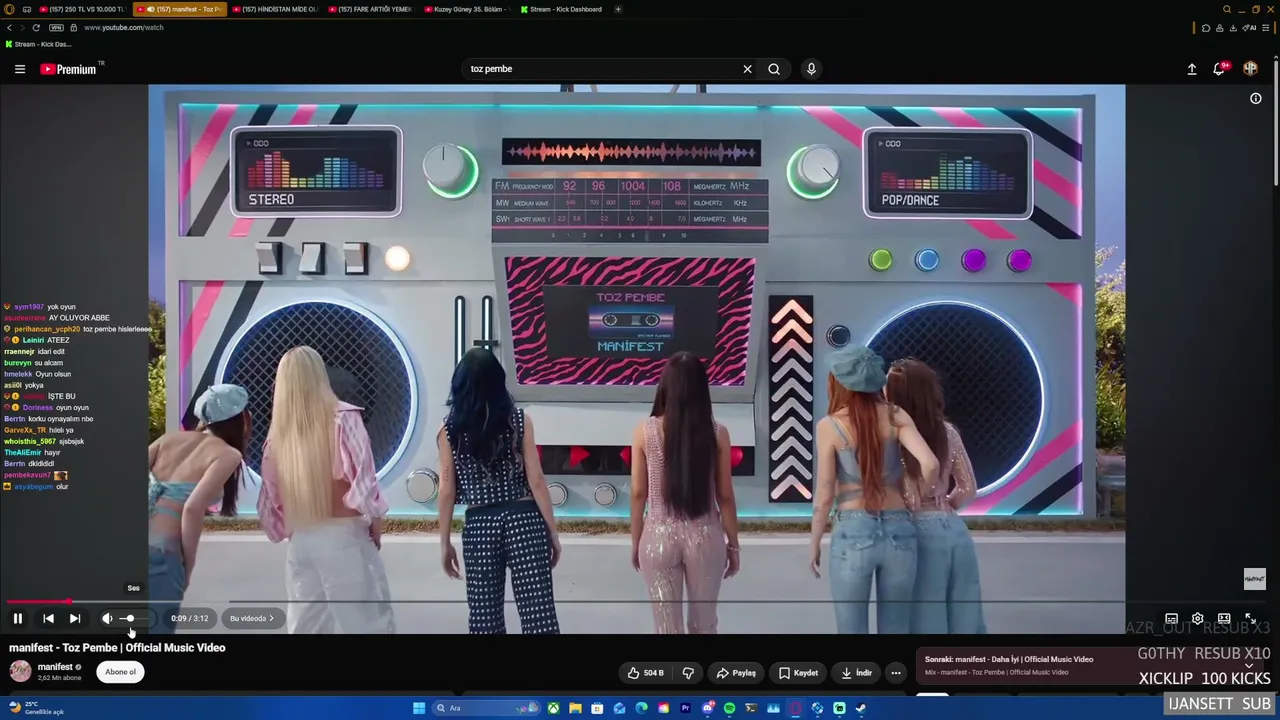Viewport: 1280px width, 720px height.
Task: Share the video via 'Paylaş'
Action: (x=736, y=673)
